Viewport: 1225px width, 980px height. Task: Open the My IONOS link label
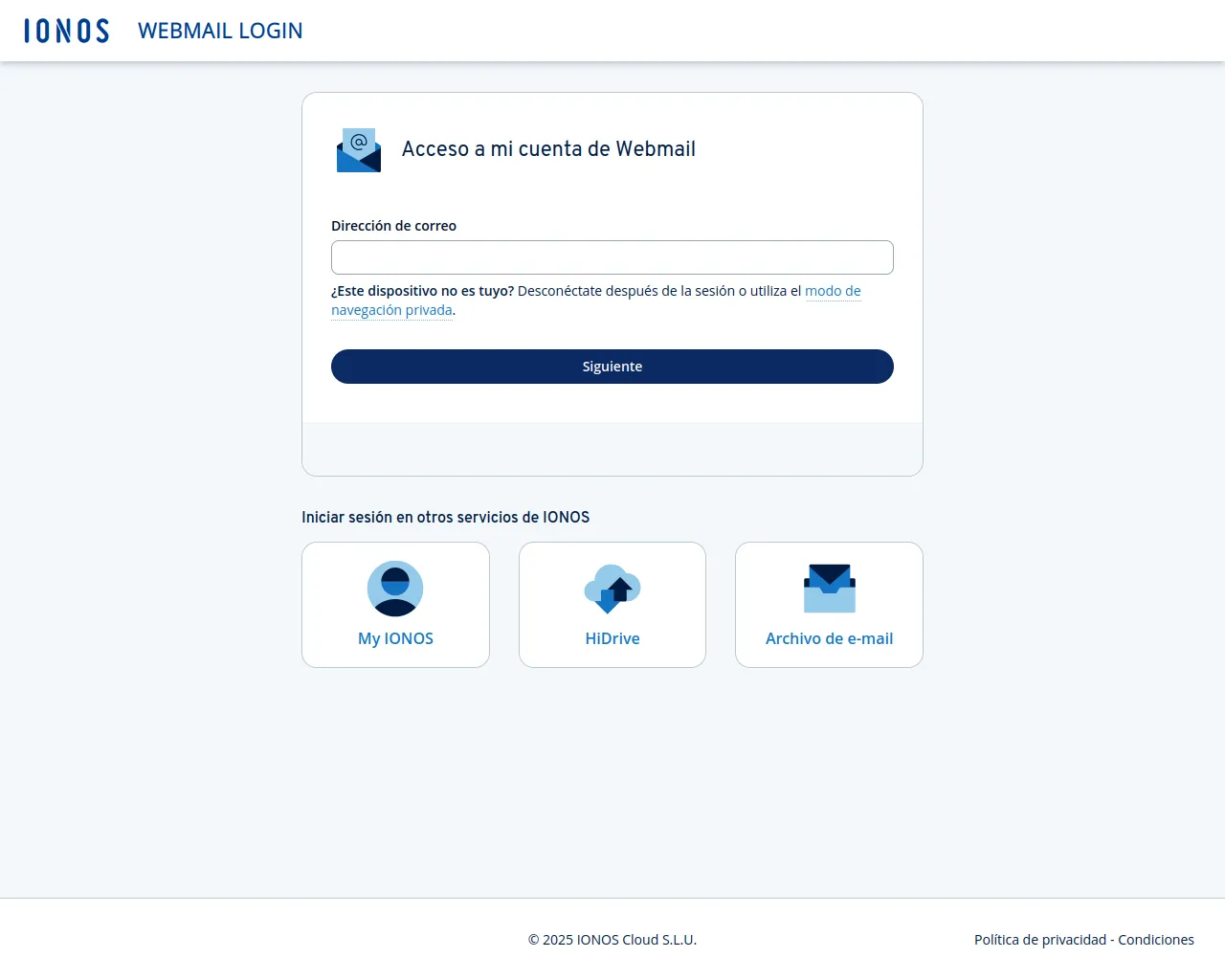395,638
